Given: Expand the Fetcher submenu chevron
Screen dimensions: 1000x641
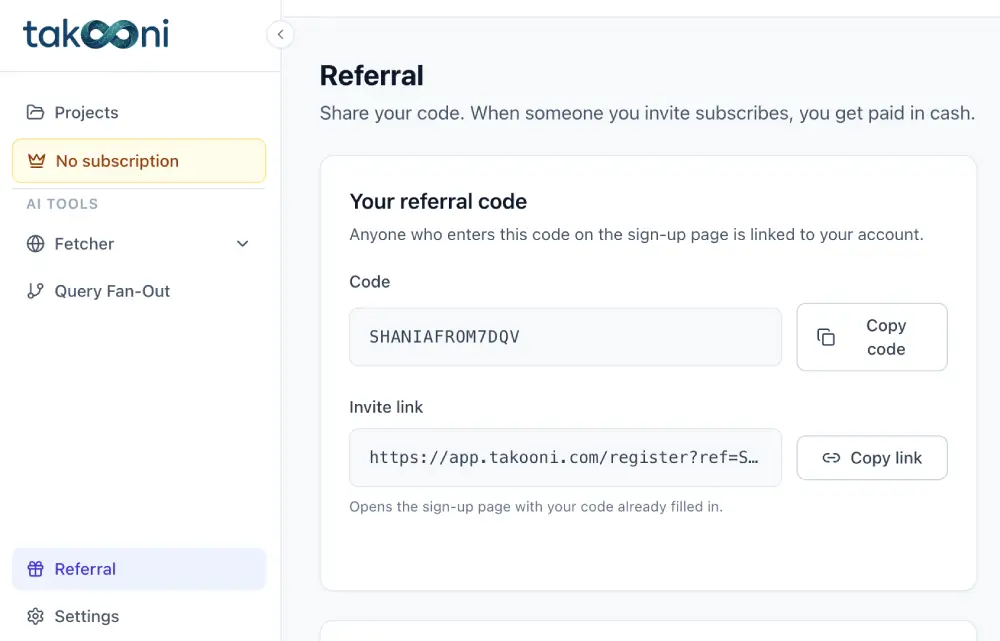Looking at the screenshot, I should [x=242, y=244].
